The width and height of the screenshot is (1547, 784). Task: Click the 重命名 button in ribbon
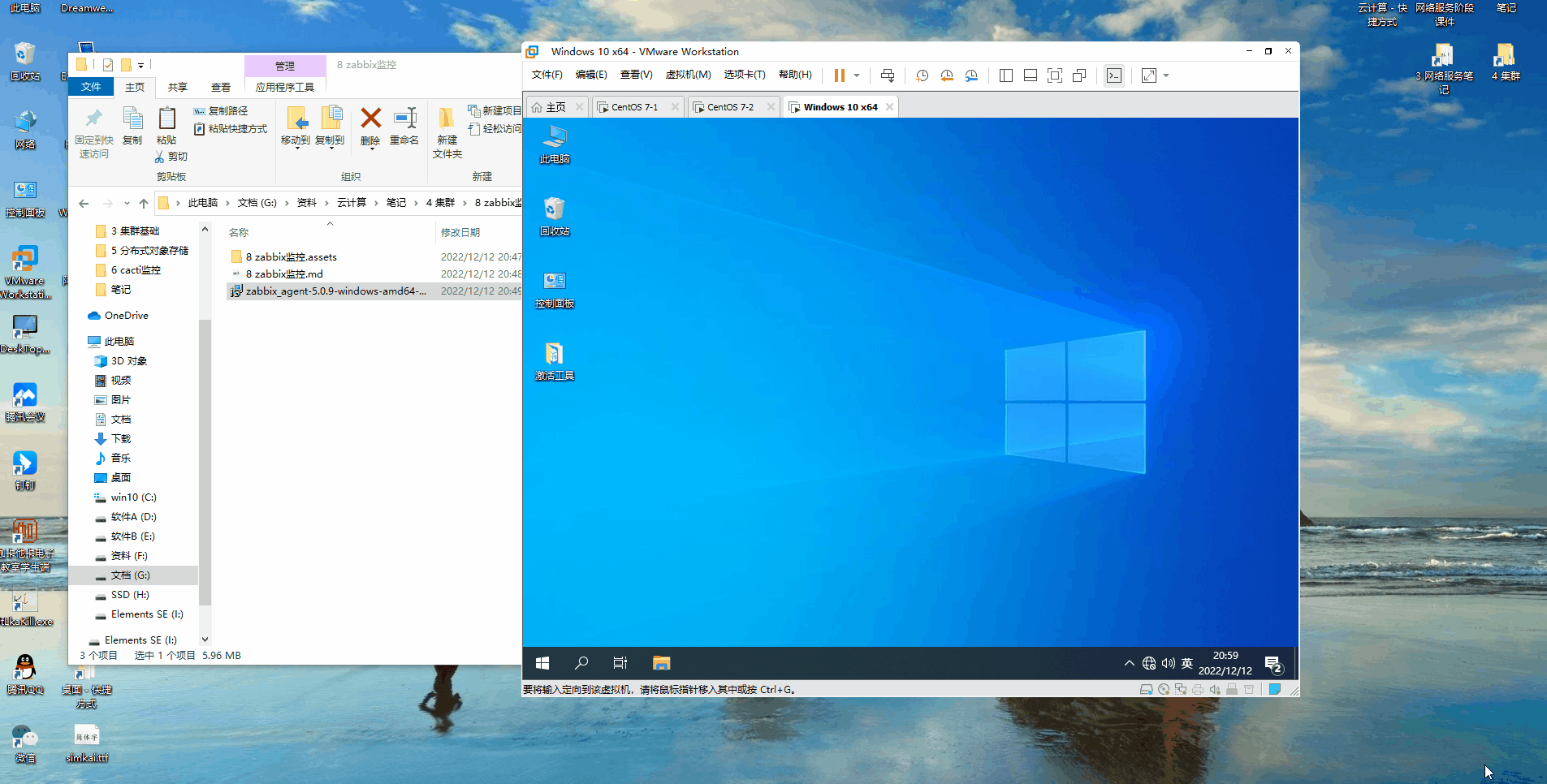click(404, 126)
